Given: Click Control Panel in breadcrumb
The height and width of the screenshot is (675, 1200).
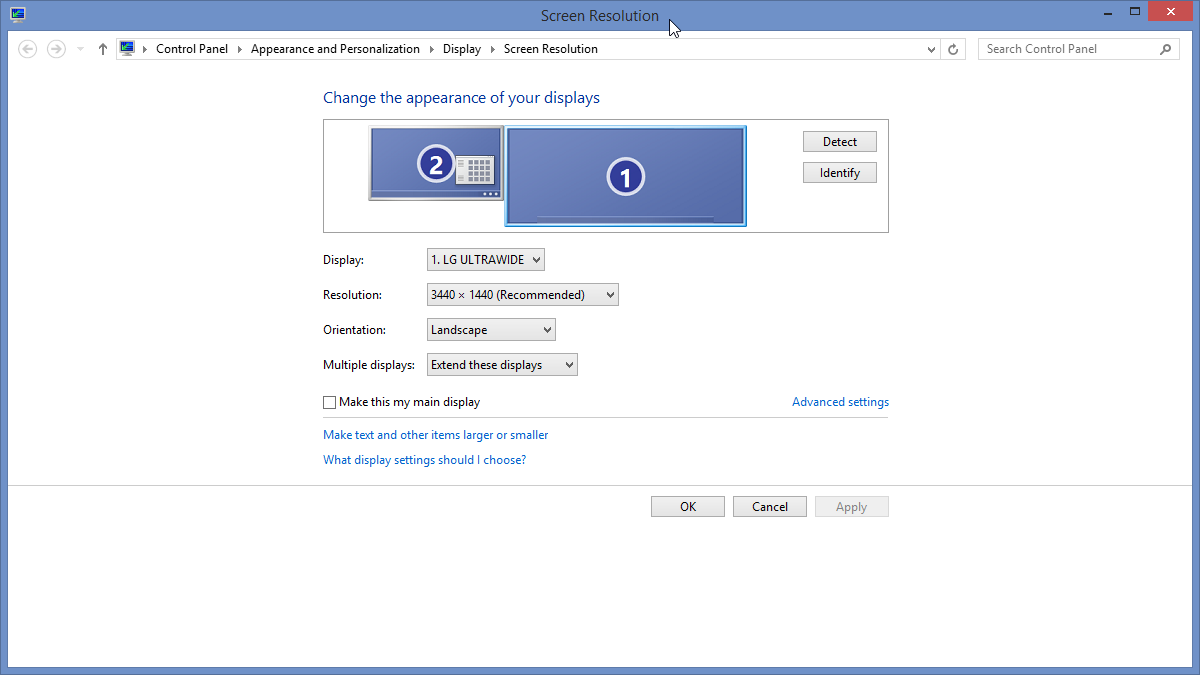Looking at the screenshot, I should tap(192, 49).
